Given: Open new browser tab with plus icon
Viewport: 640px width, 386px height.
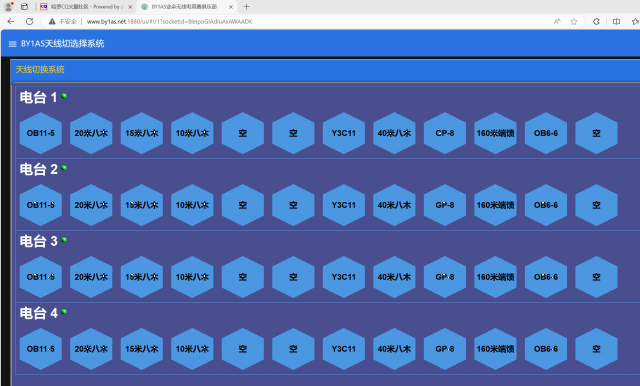Looking at the screenshot, I should pyautogui.click(x=246, y=7).
